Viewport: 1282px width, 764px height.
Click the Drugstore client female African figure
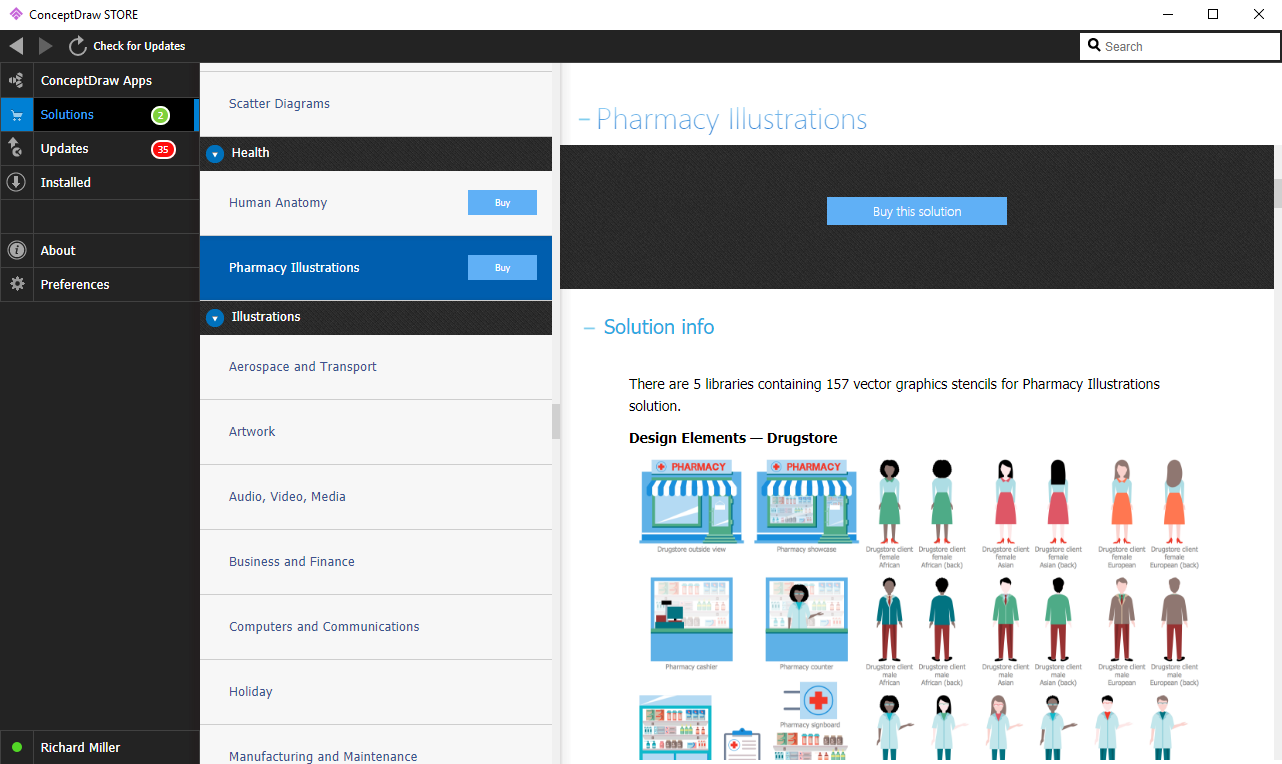(890, 501)
